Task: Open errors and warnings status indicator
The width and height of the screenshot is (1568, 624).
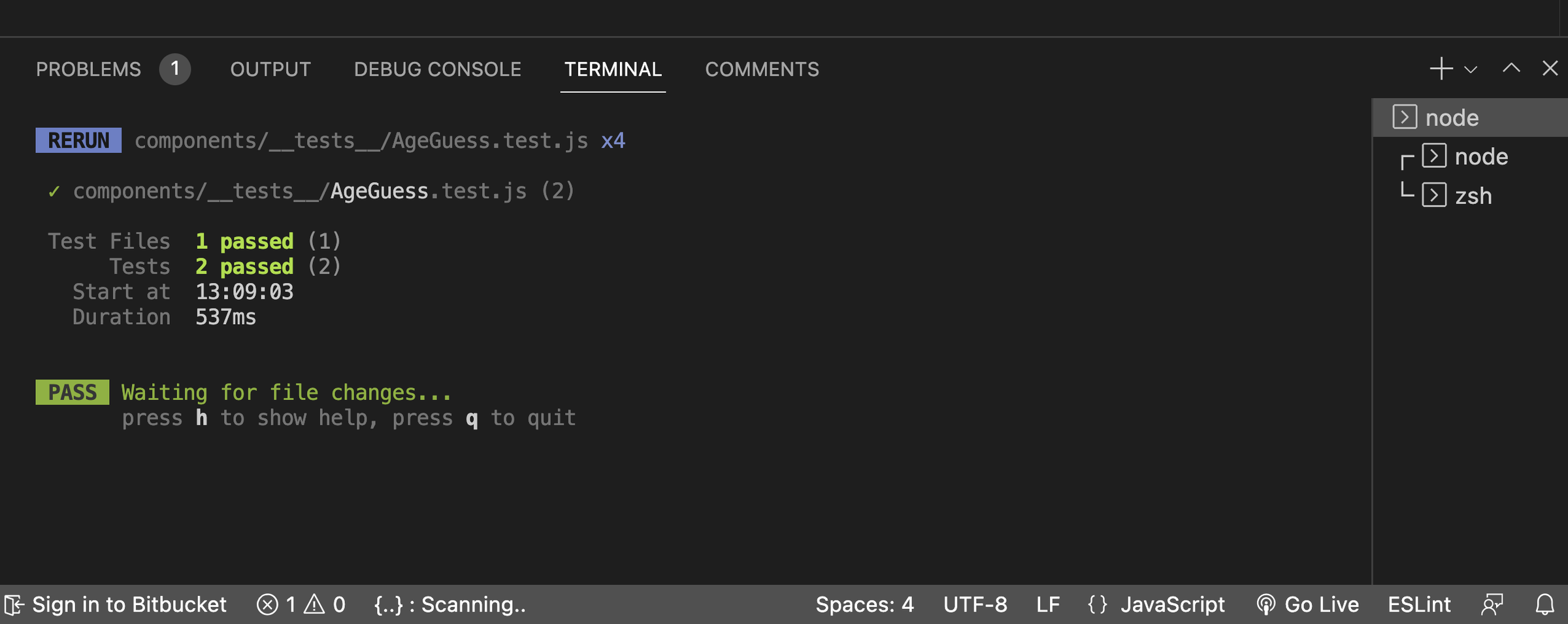Action: pos(301,604)
